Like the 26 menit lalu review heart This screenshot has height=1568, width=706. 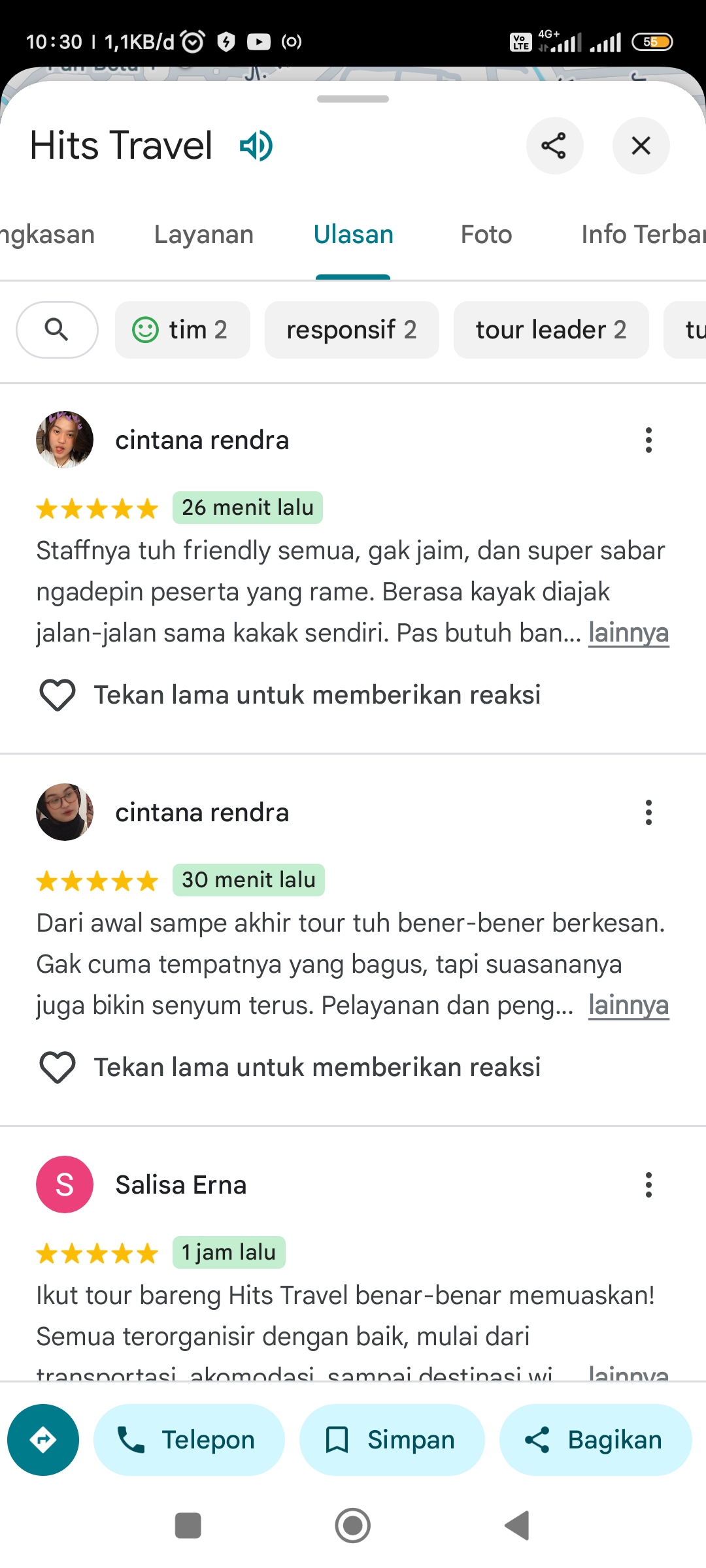(x=58, y=695)
